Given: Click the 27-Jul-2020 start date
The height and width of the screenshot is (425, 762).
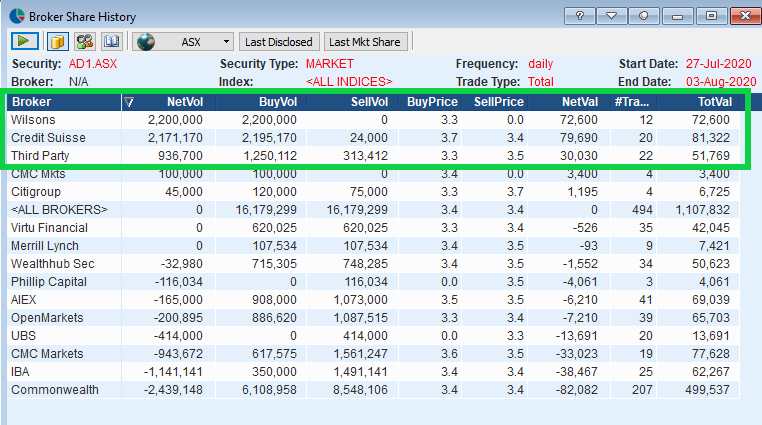Looking at the screenshot, I should point(718,64).
